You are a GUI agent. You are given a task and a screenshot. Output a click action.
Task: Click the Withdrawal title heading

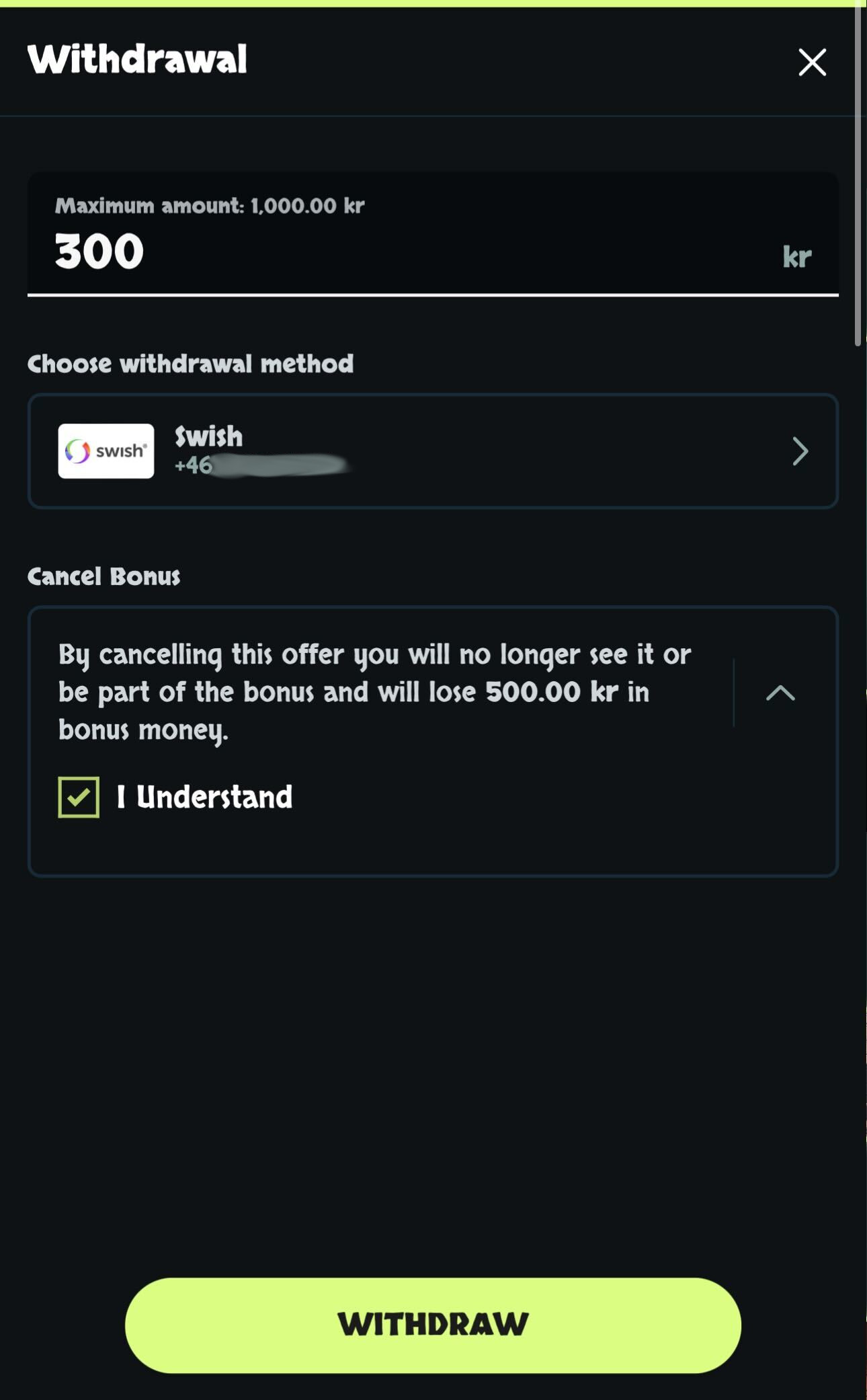[x=137, y=59]
